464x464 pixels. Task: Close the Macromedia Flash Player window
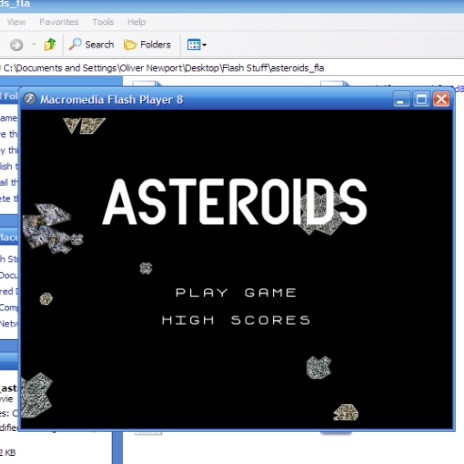click(x=441, y=99)
